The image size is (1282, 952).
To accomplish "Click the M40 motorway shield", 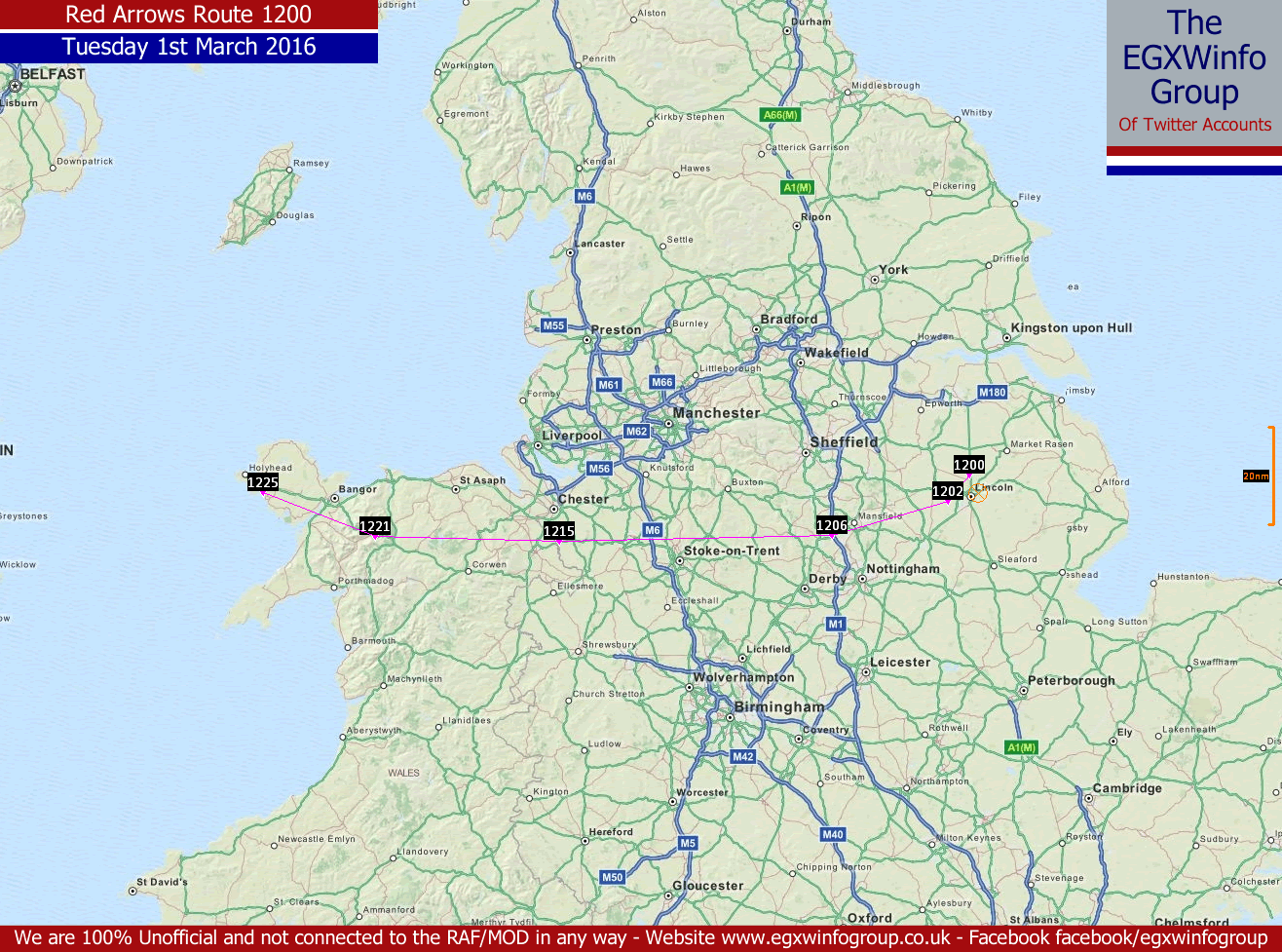I will (x=832, y=834).
